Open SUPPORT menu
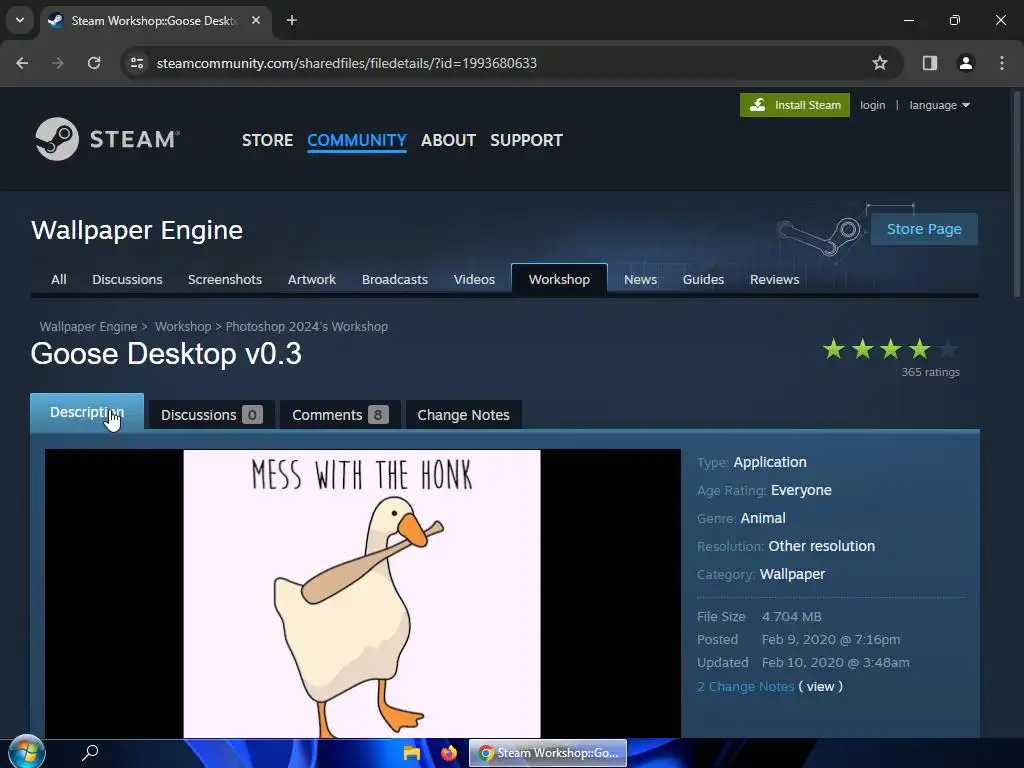 click(526, 140)
